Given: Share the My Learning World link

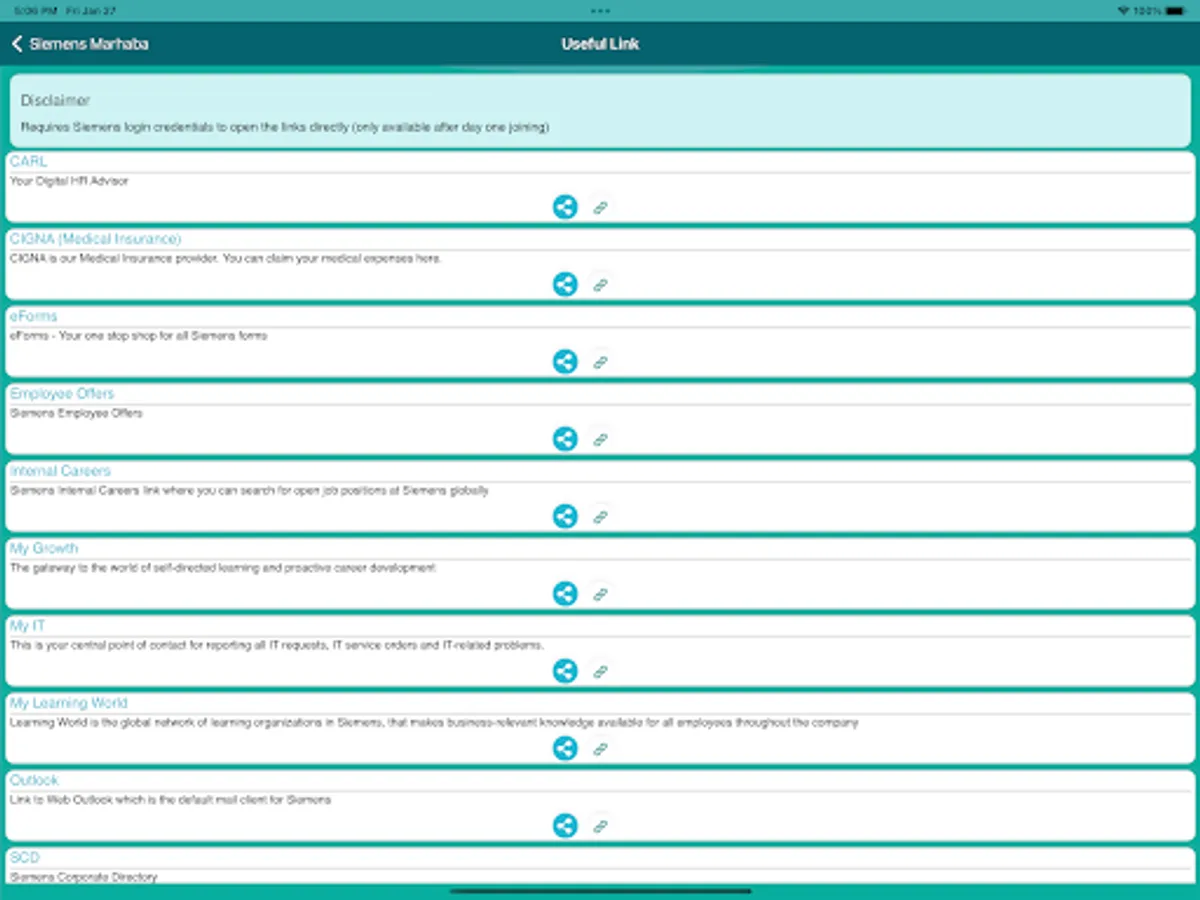Looking at the screenshot, I should (565, 748).
